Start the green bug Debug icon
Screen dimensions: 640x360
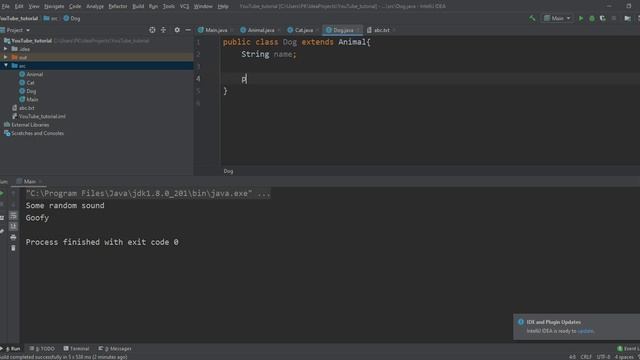point(592,18)
